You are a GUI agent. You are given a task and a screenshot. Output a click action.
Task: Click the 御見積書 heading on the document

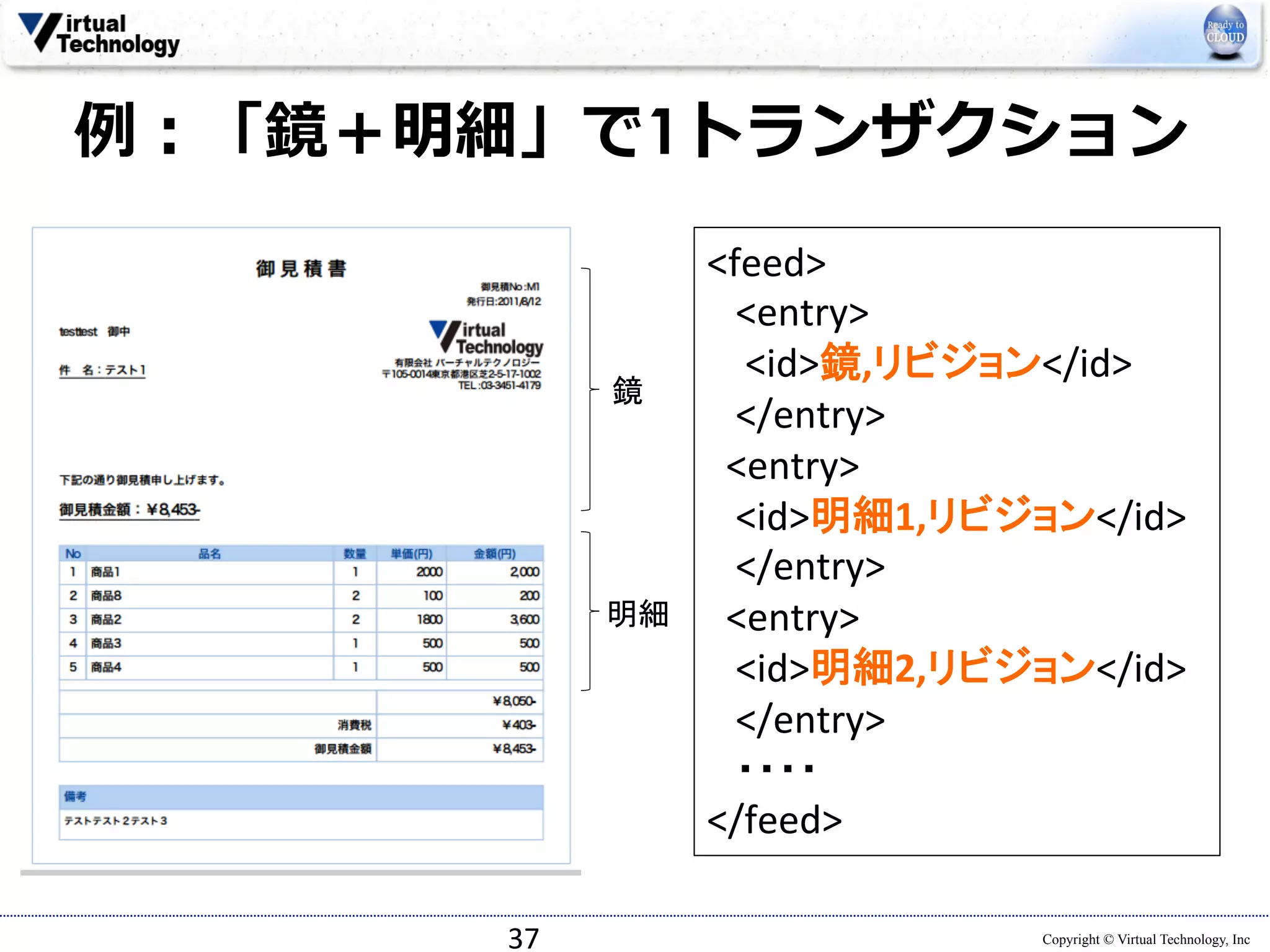[x=301, y=268]
